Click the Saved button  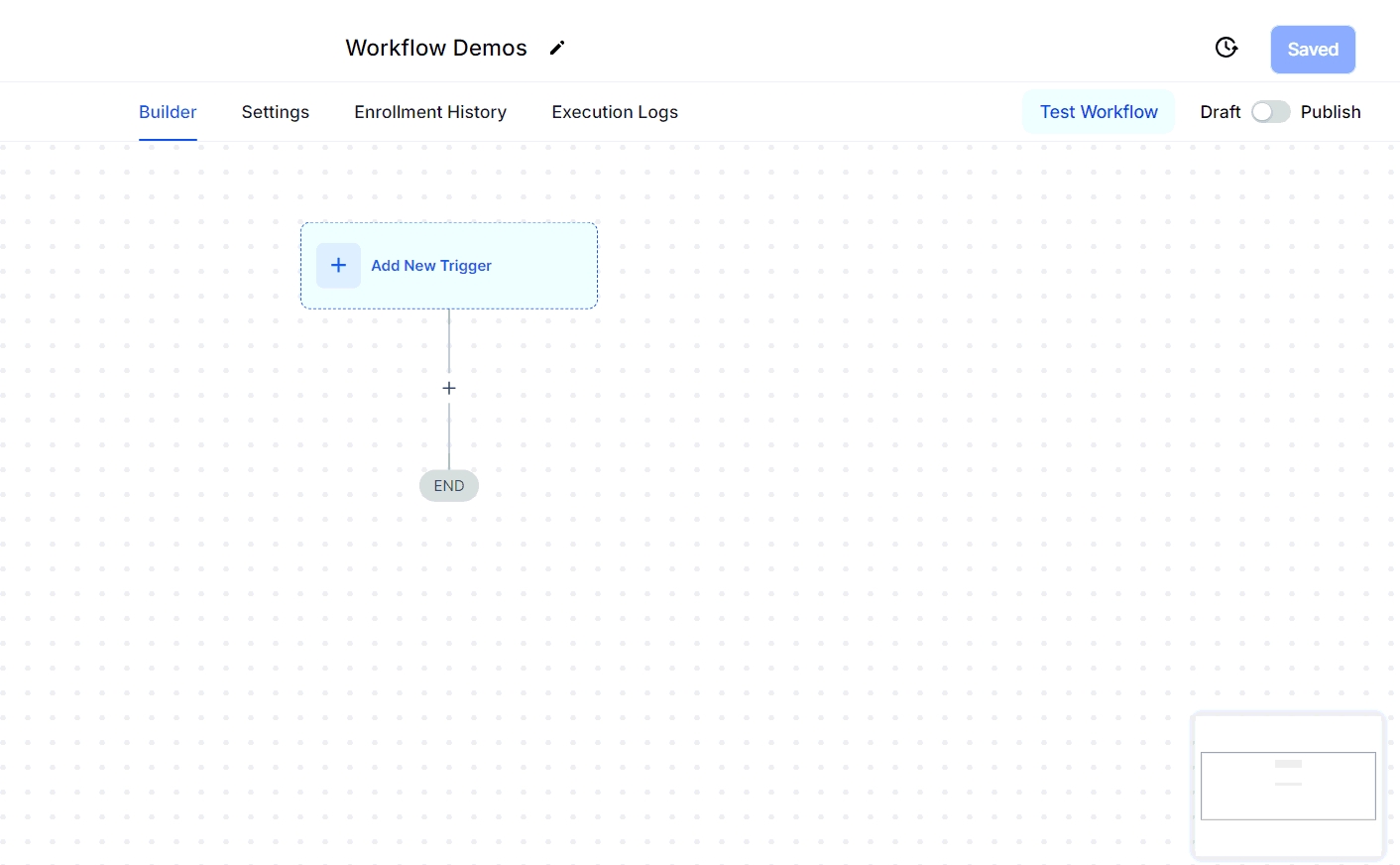pyautogui.click(x=1313, y=50)
